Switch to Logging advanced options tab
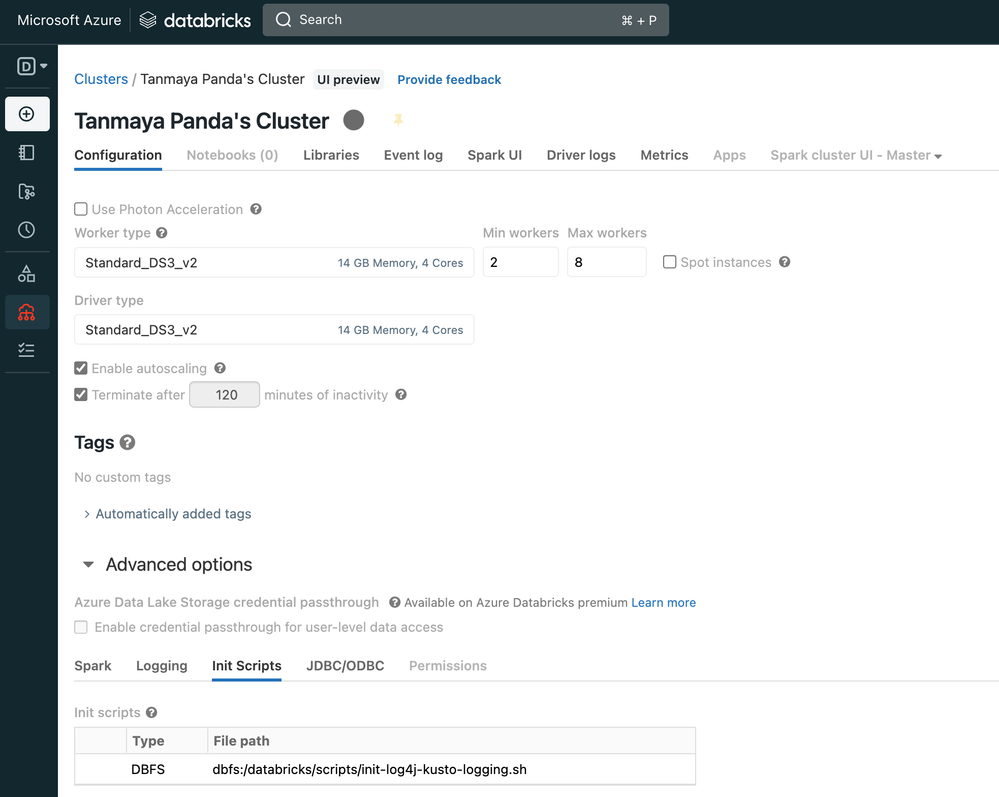The image size is (999, 797). point(162,666)
